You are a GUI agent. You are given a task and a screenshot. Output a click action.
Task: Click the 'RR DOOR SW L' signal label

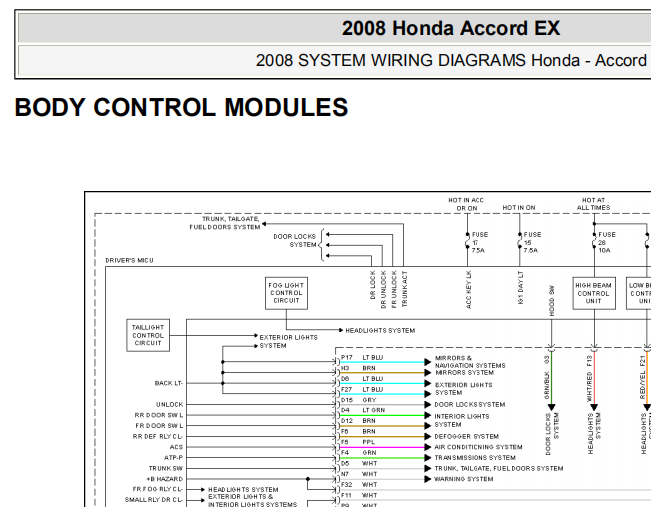pyautogui.click(x=159, y=415)
